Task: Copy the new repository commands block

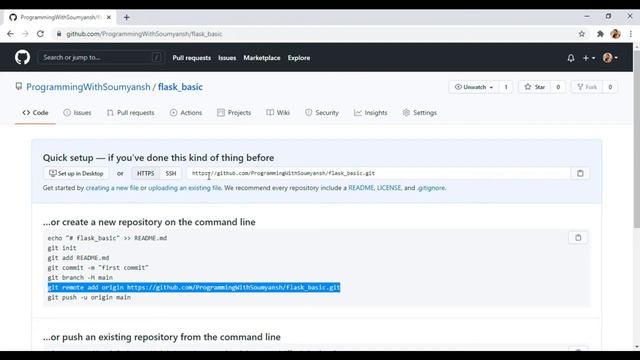Action: click(578, 238)
